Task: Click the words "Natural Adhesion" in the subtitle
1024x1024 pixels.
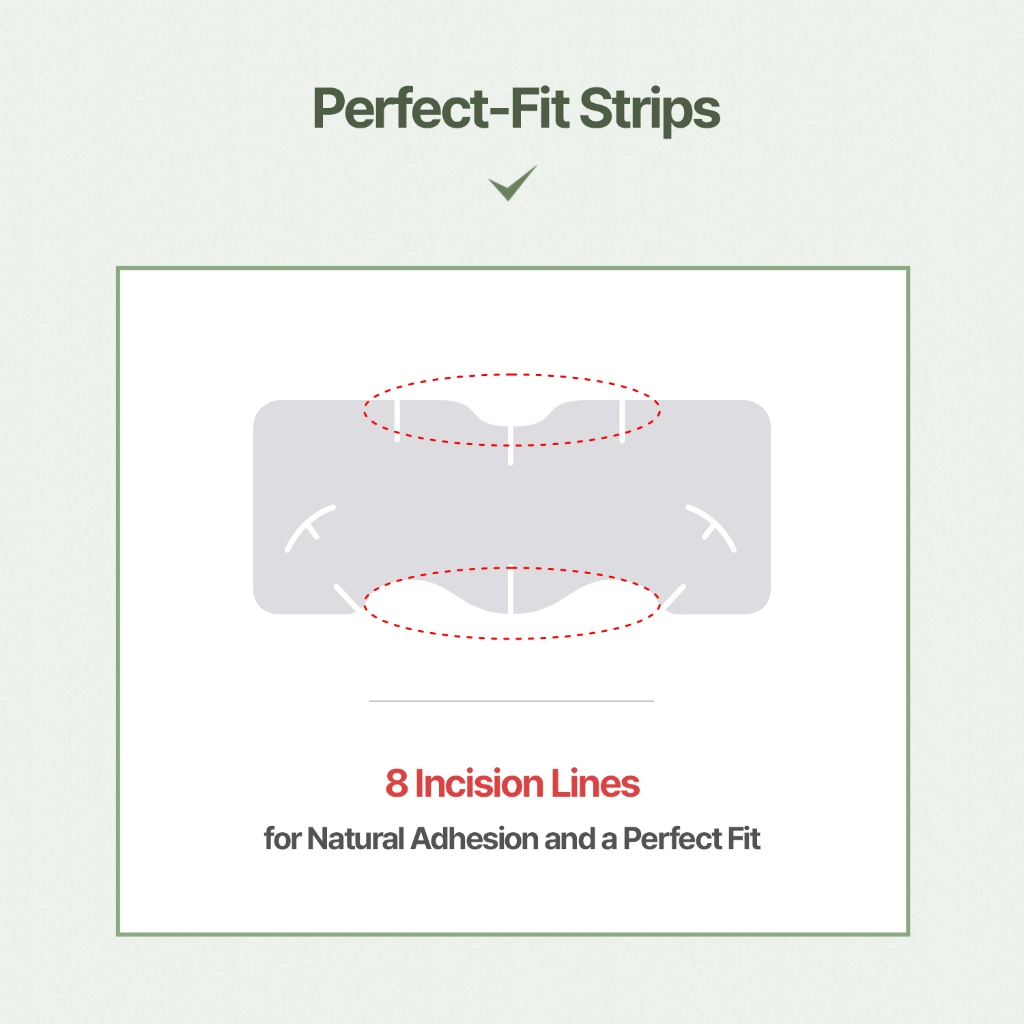Action: pos(422,838)
